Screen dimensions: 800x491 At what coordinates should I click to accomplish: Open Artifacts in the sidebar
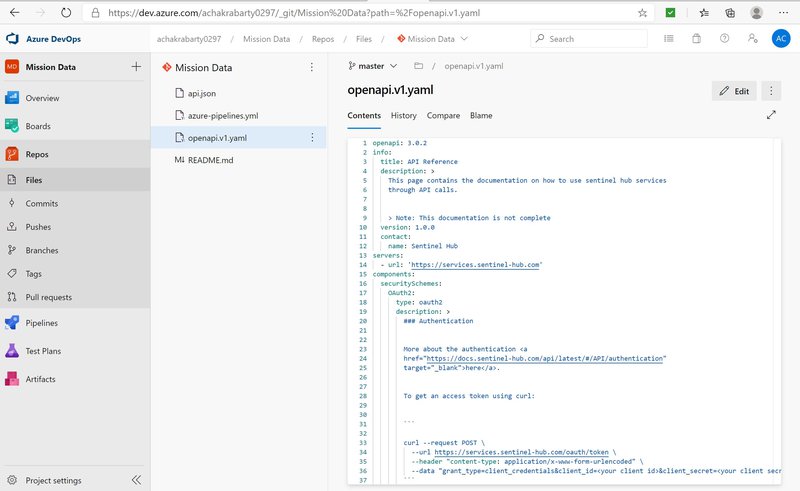[75, 379]
